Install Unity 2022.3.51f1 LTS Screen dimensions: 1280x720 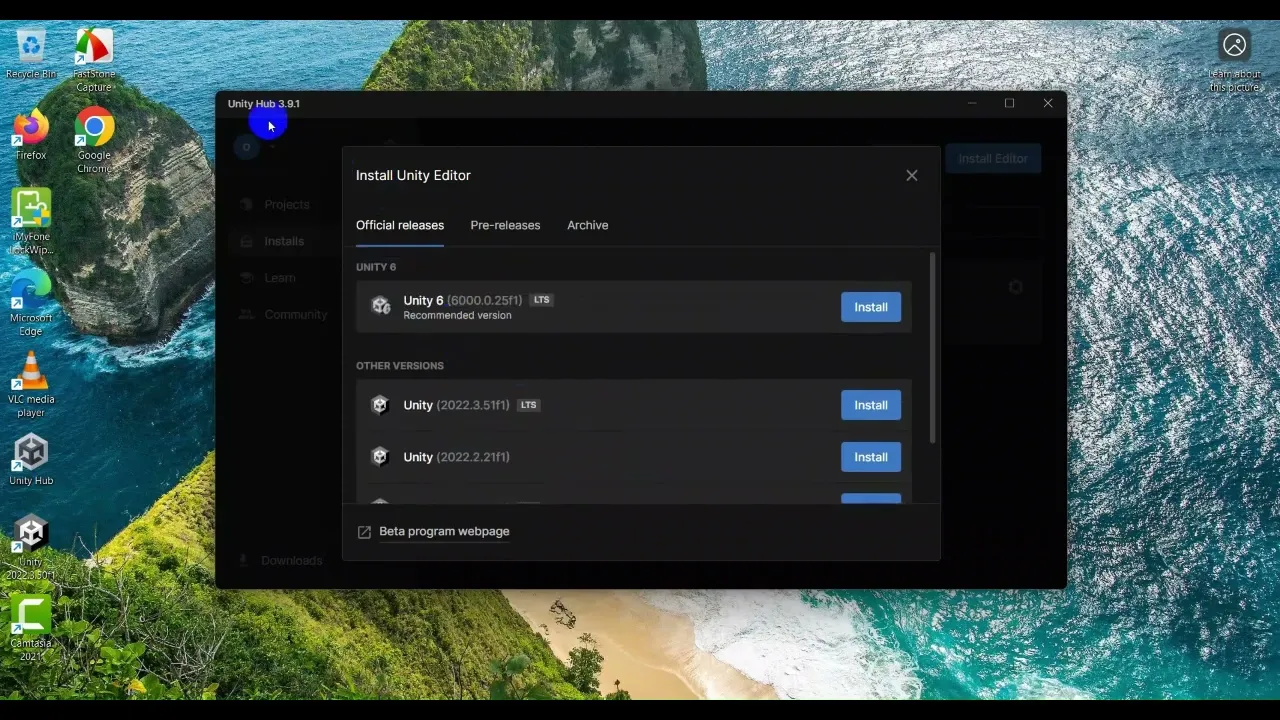click(871, 405)
